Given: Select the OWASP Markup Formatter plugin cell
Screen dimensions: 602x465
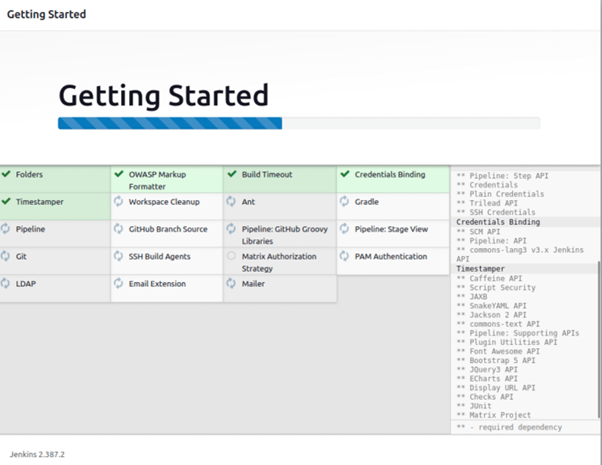Looking at the screenshot, I should click(166, 180).
